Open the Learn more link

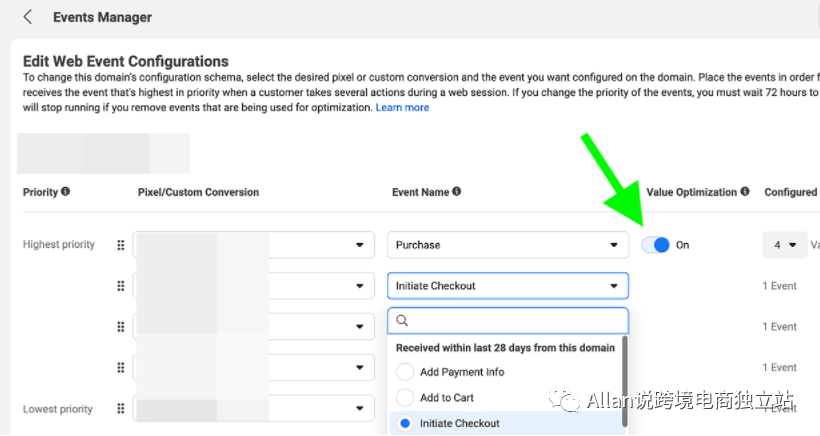tap(402, 108)
